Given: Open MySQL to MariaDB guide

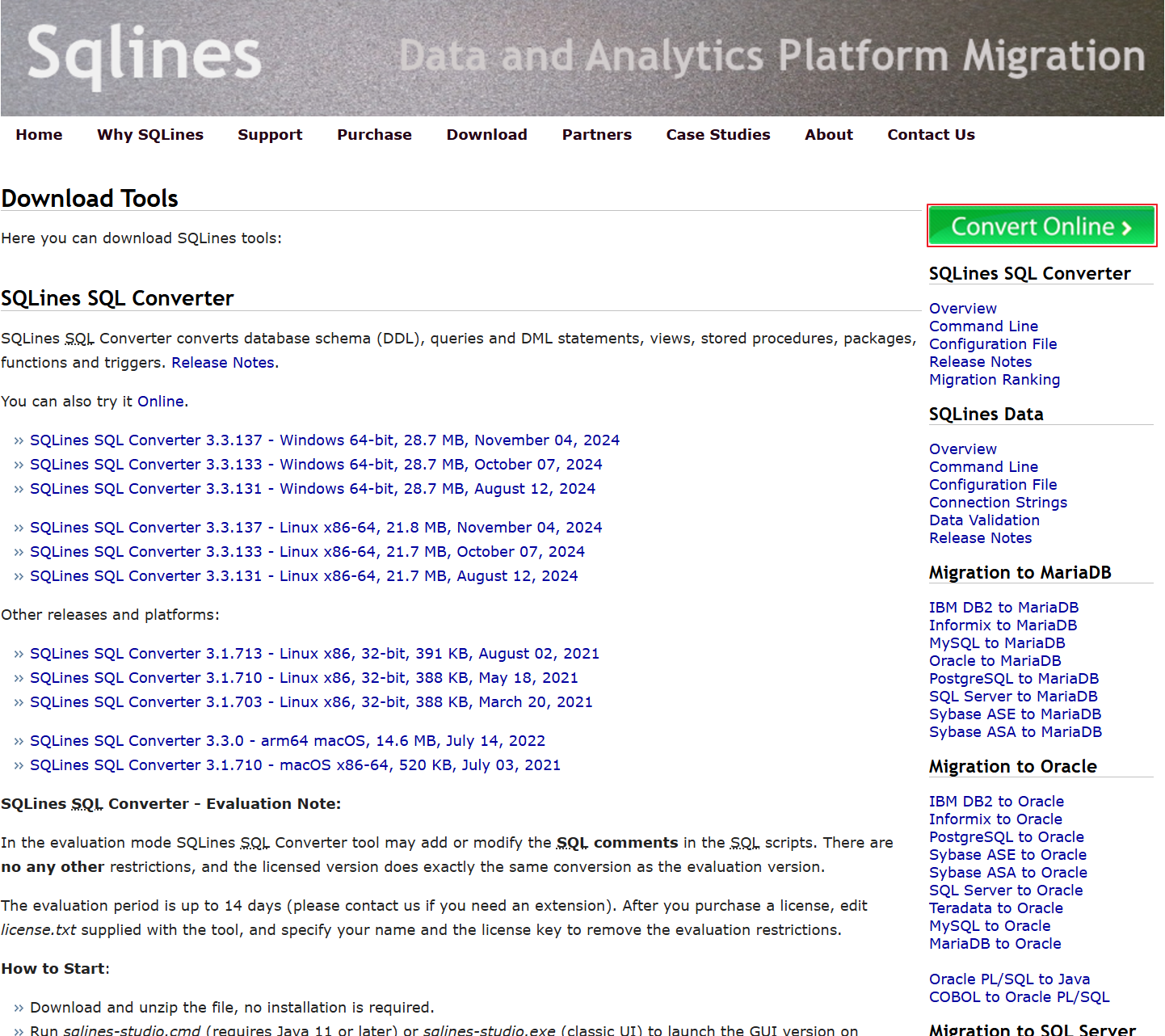Looking at the screenshot, I should (x=997, y=643).
